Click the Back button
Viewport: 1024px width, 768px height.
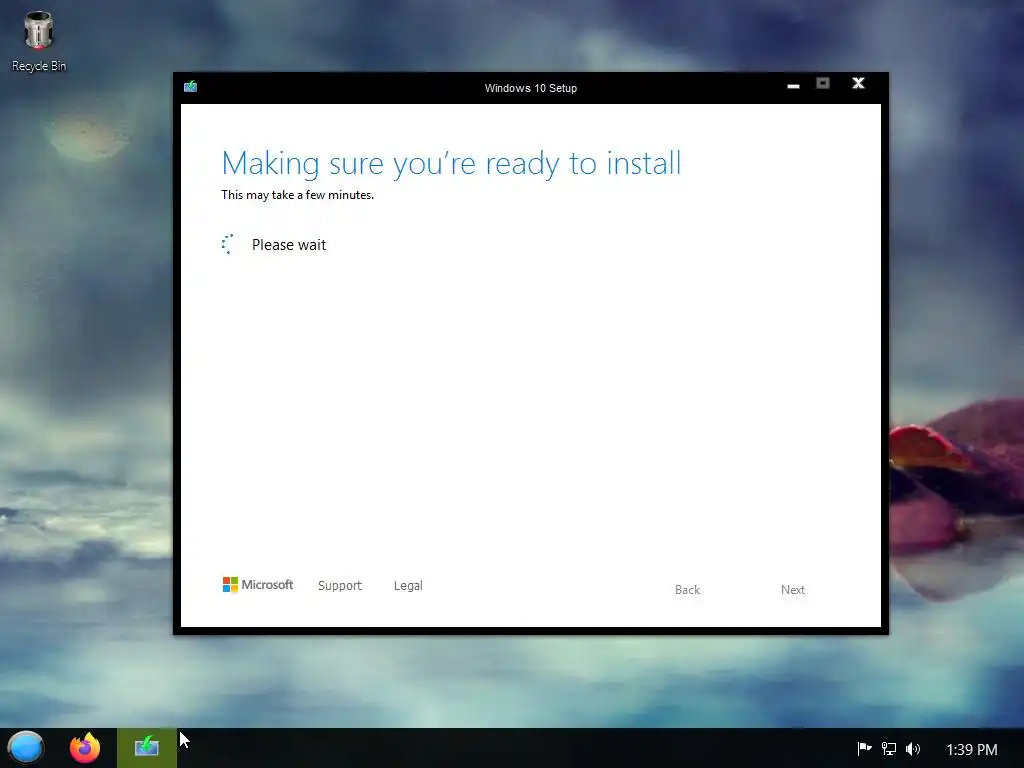pyautogui.click(x=687, y=590)
